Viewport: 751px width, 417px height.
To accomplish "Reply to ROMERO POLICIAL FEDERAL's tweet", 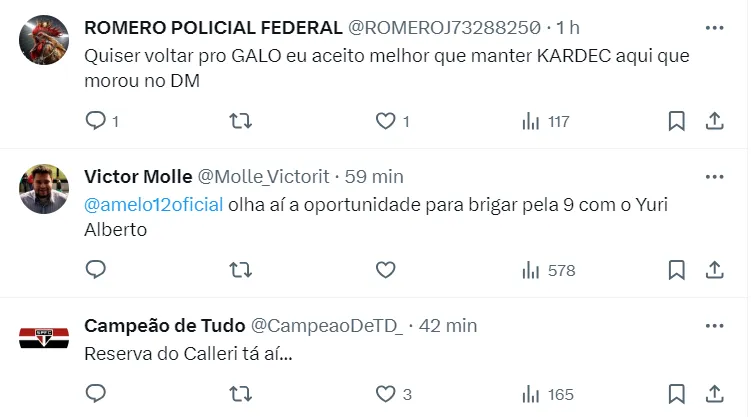I will (x=96, y=121).
